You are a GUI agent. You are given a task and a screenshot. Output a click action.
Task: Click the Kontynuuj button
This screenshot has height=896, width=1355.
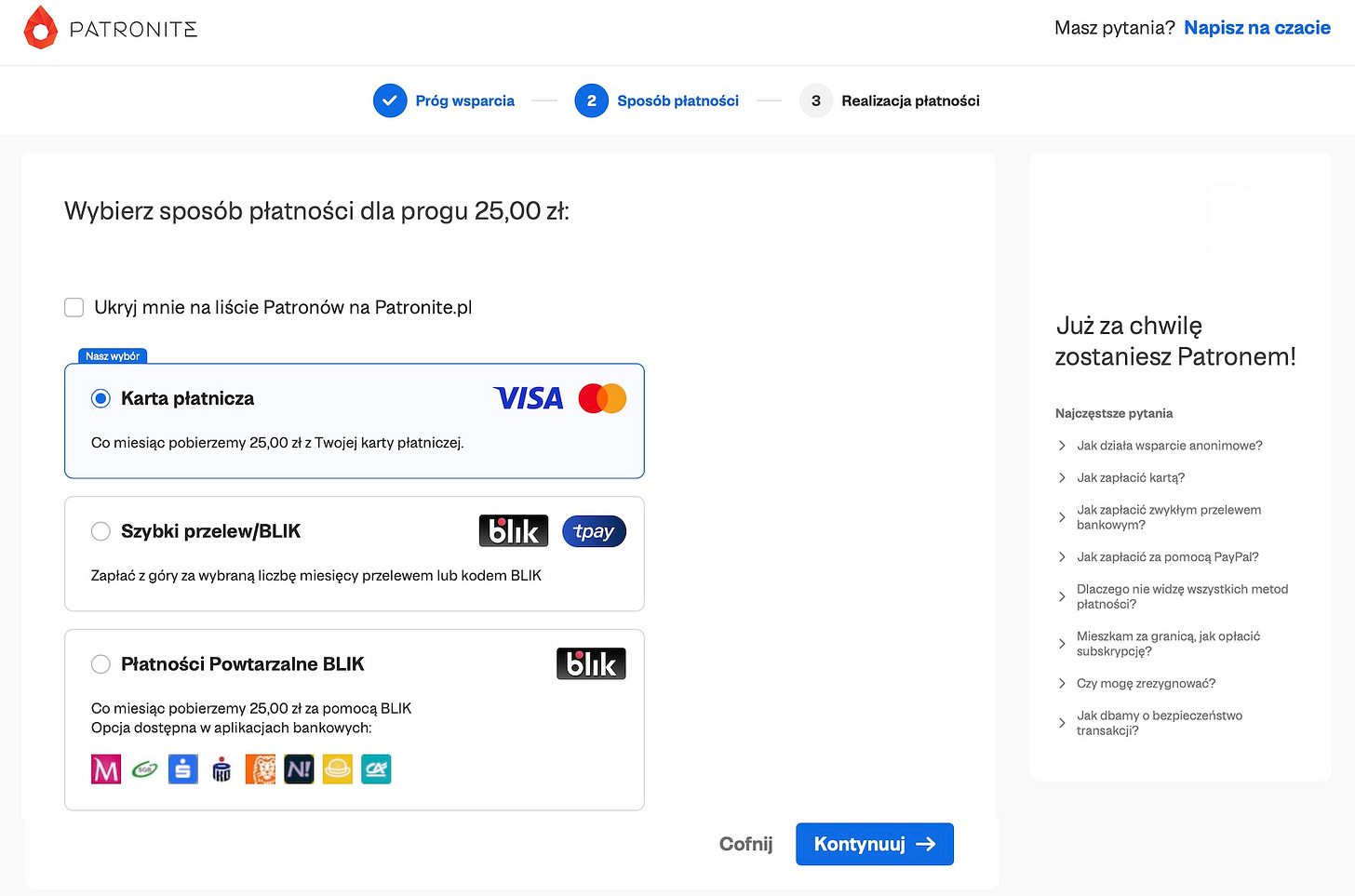click(875, 844)
